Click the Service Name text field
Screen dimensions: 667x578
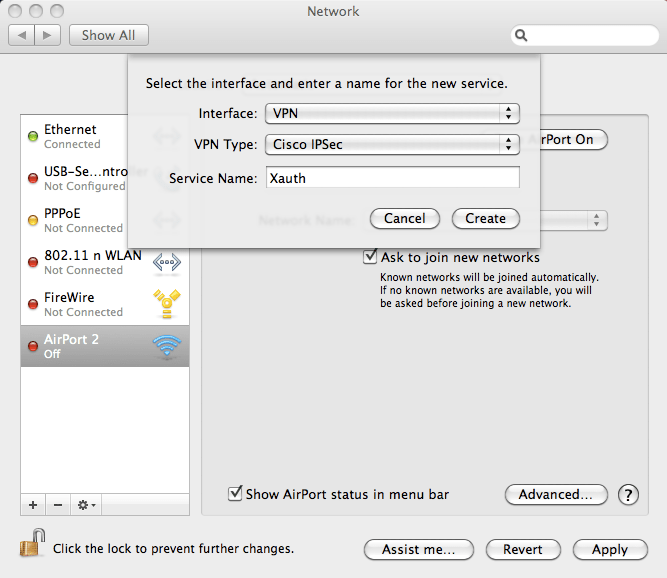pos(393,177)
